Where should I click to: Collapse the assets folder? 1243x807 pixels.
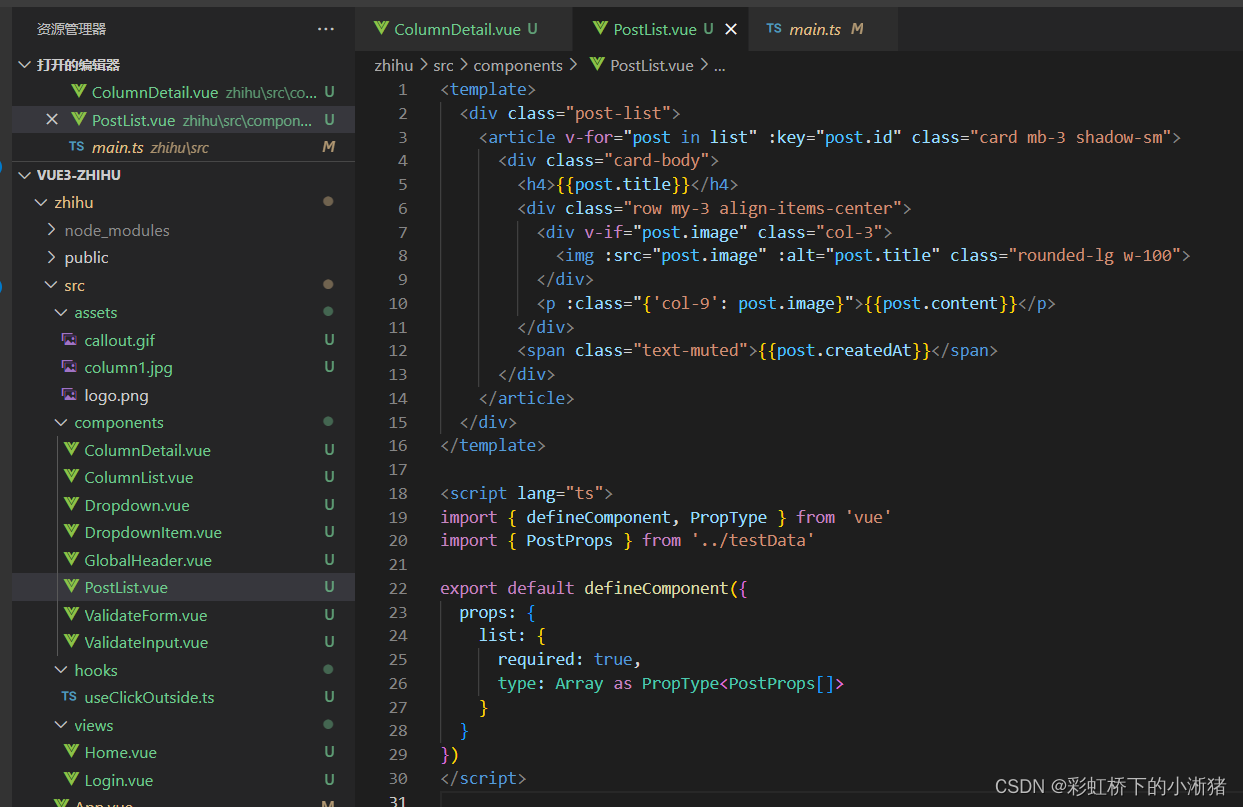[x=62, y=312]
